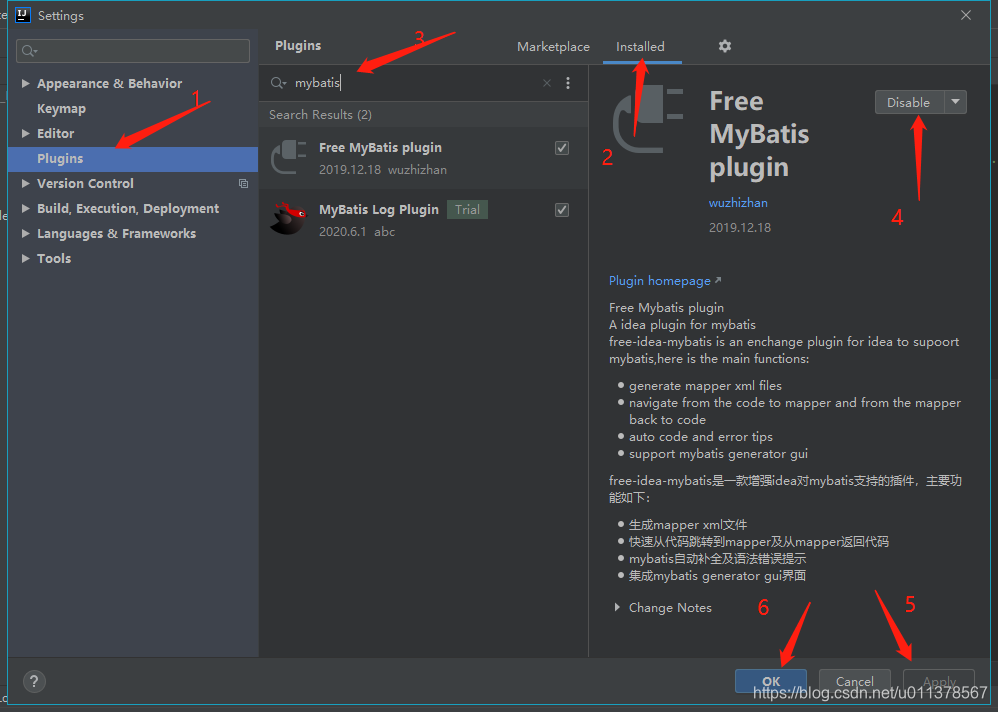998x712 pixels.
Task: Switch to the Marketplace tab
Action: pos(553,46)
